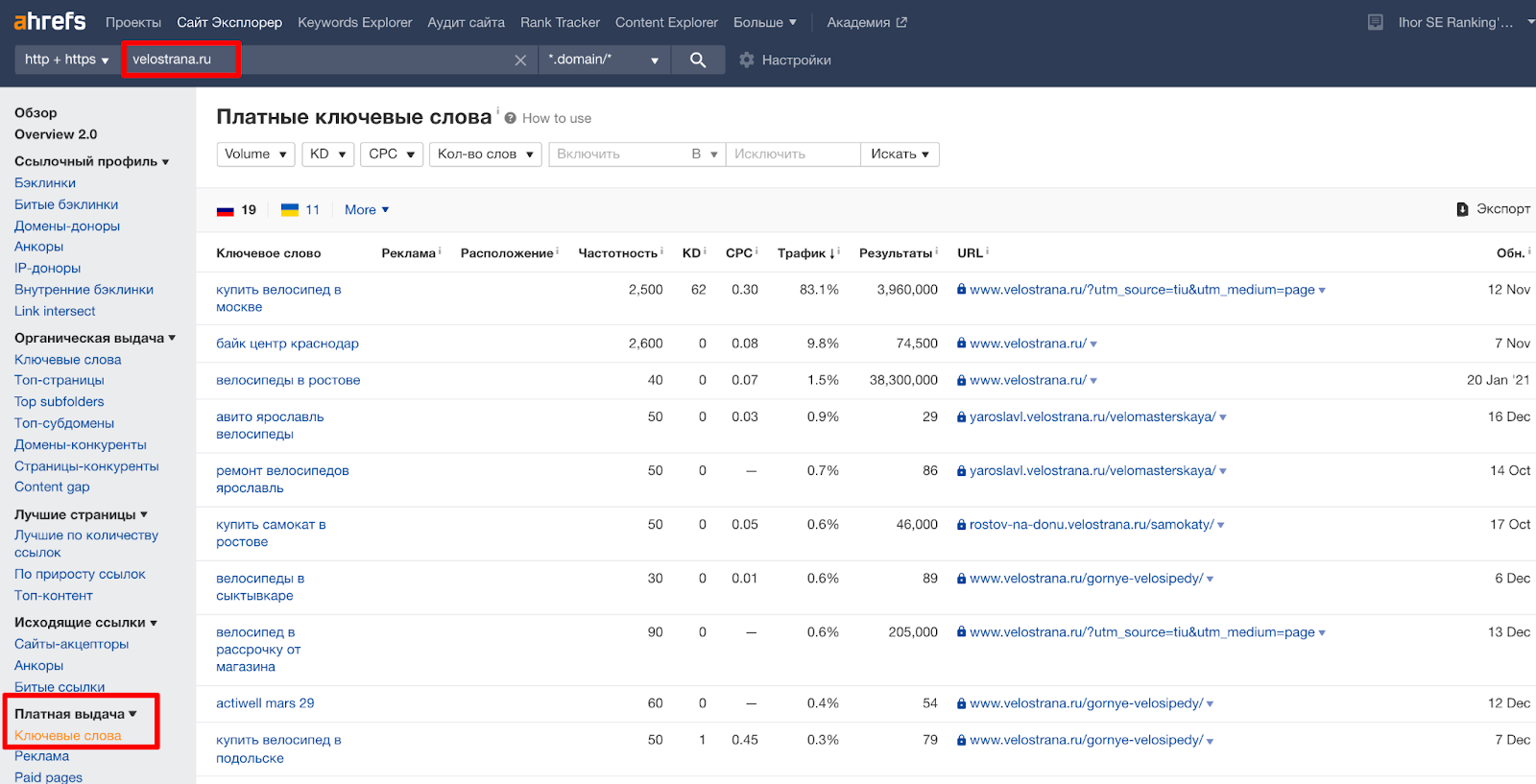Image resolution: width=1536 pixels, height=784 pixels.
Task: Open the Искать dropdown
Action: [x=900, y=154]
